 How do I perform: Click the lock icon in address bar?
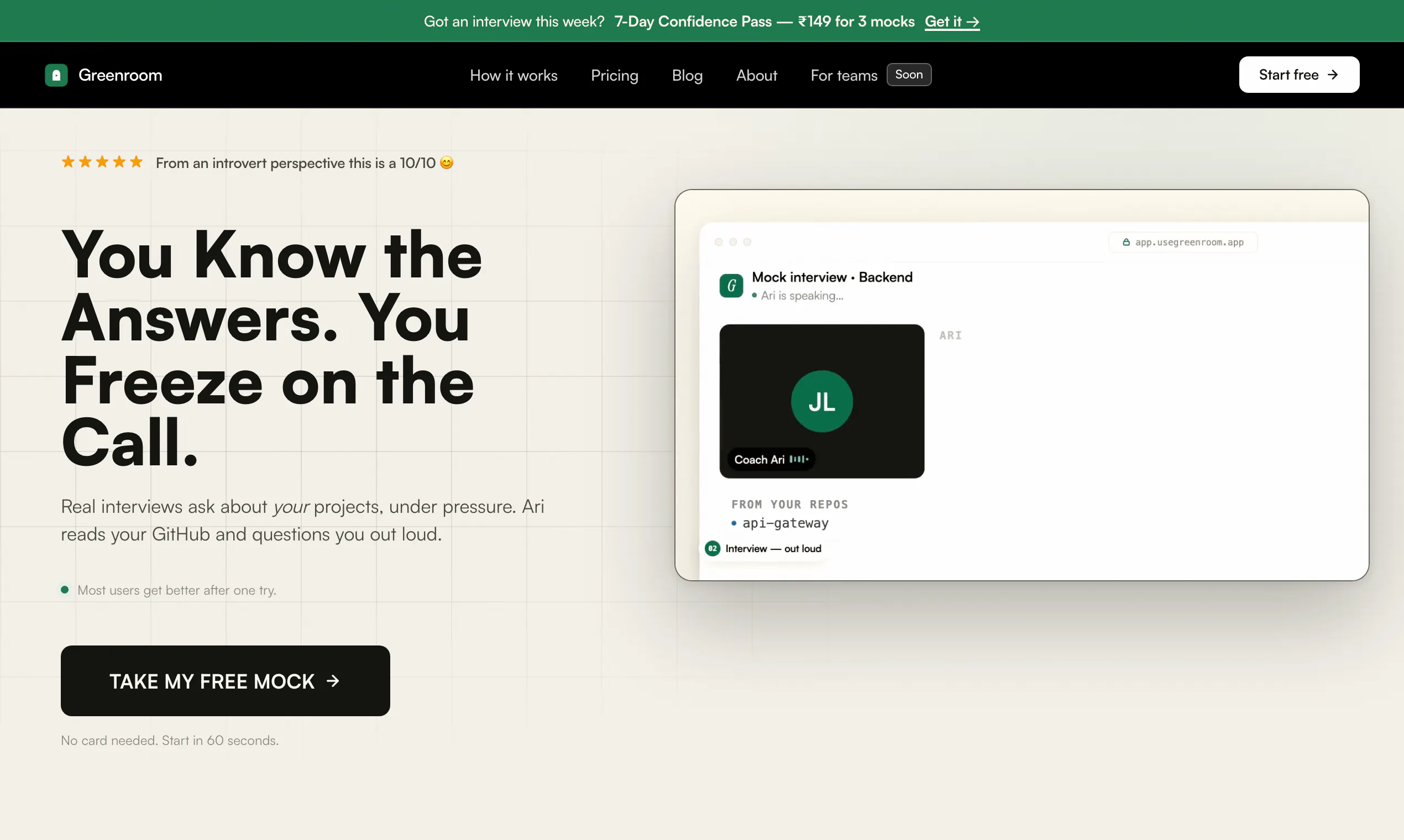point(1126,242)
